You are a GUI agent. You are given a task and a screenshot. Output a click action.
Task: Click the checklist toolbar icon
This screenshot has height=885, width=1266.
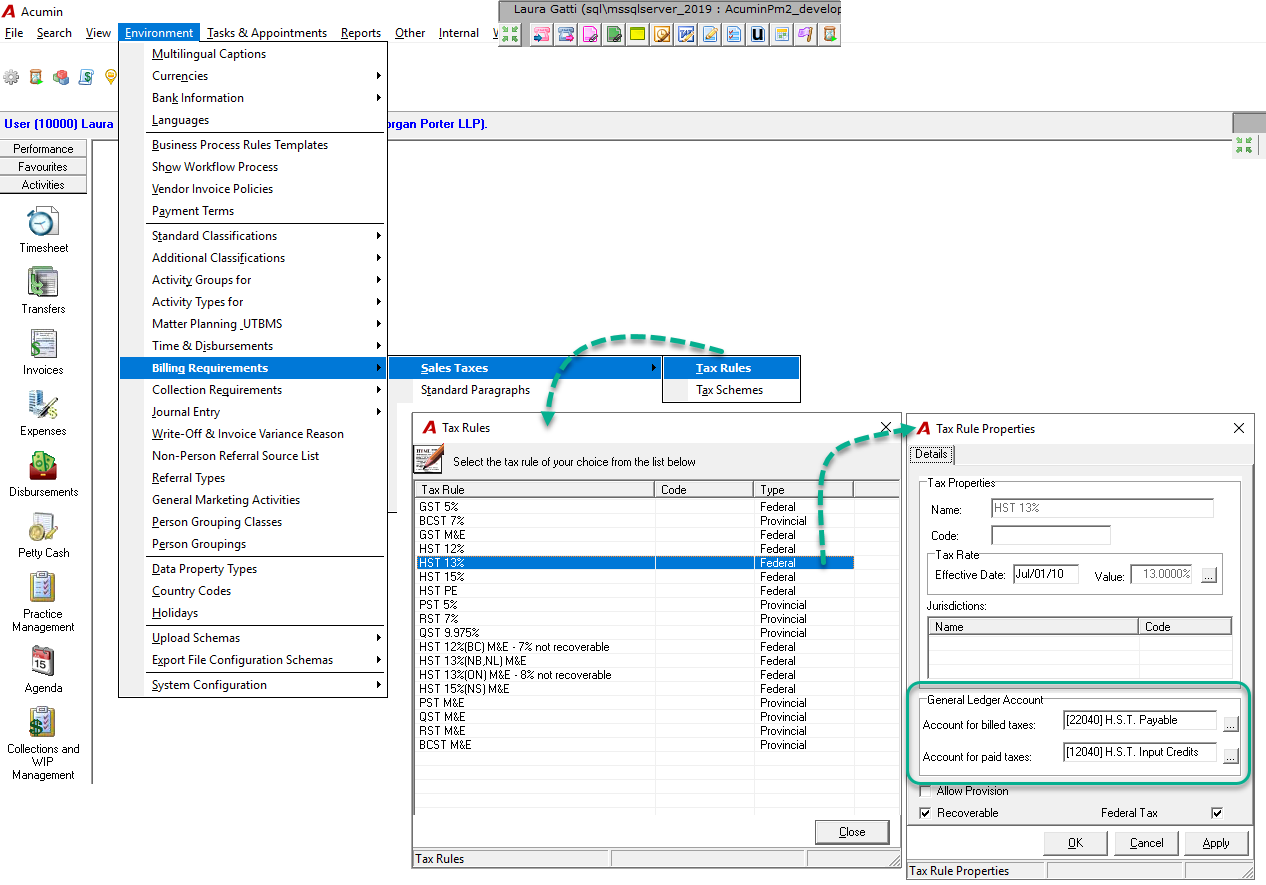734,34
